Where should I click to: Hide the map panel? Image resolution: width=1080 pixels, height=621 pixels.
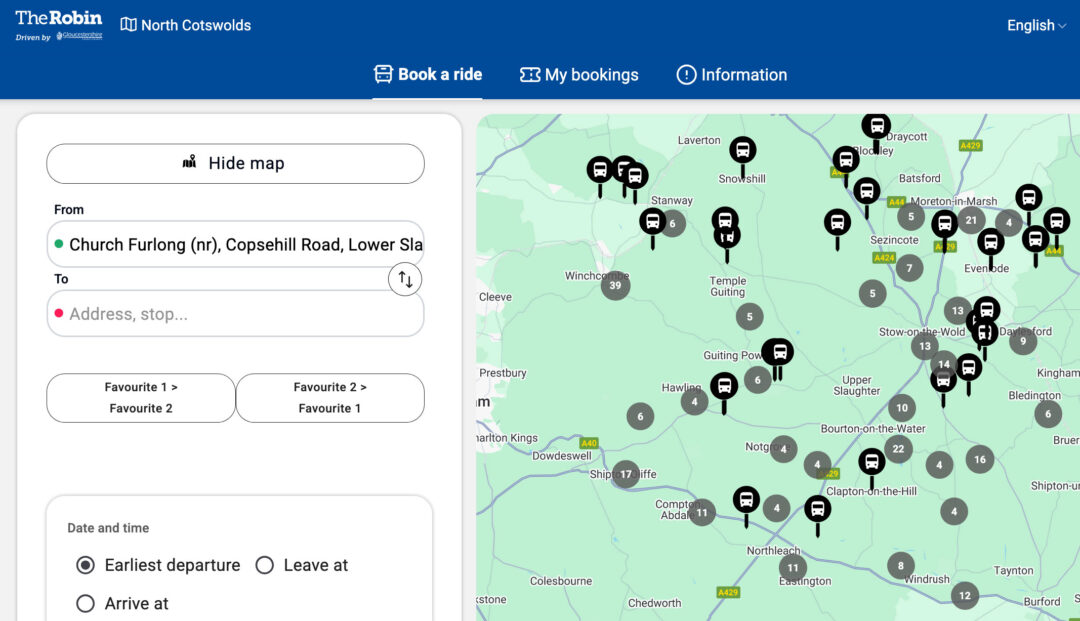(x=236, y=163)
